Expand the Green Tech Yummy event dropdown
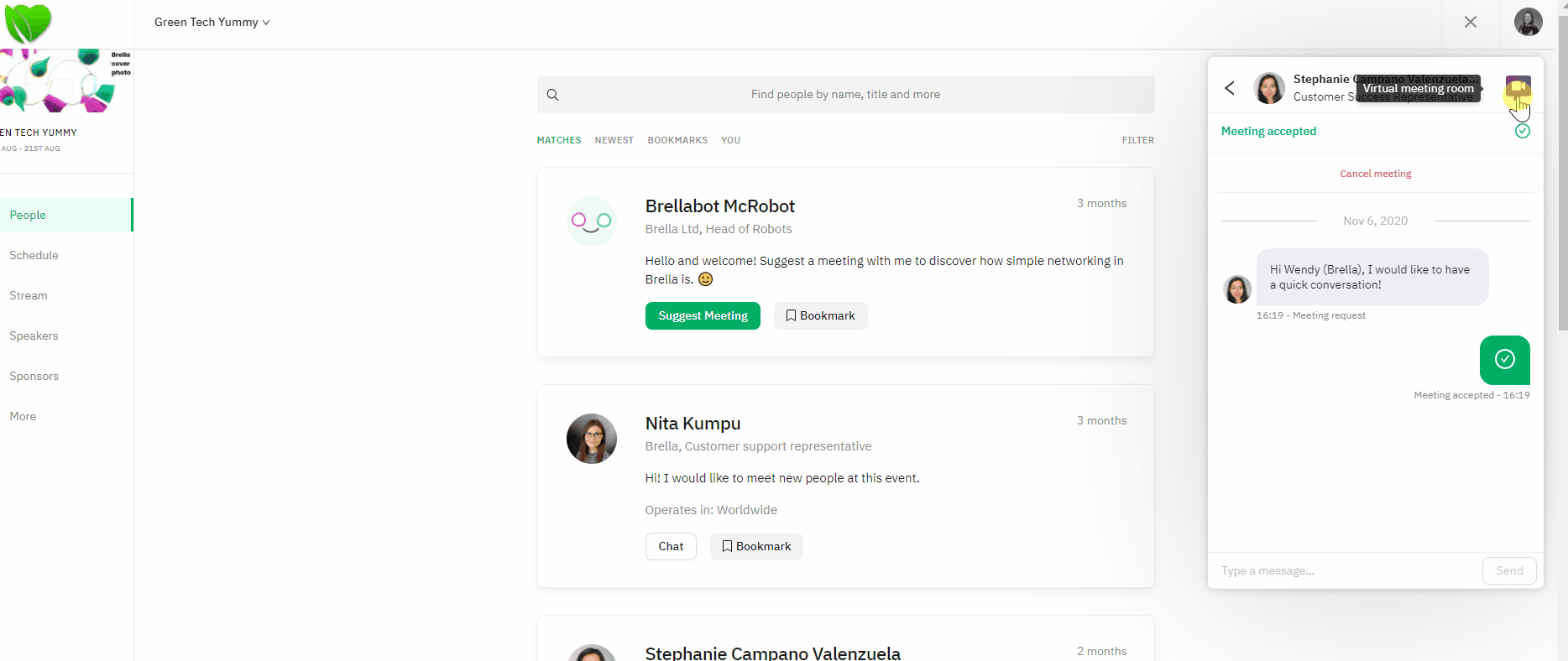The height and width of the screenshot is (661, 1568). 212,22
